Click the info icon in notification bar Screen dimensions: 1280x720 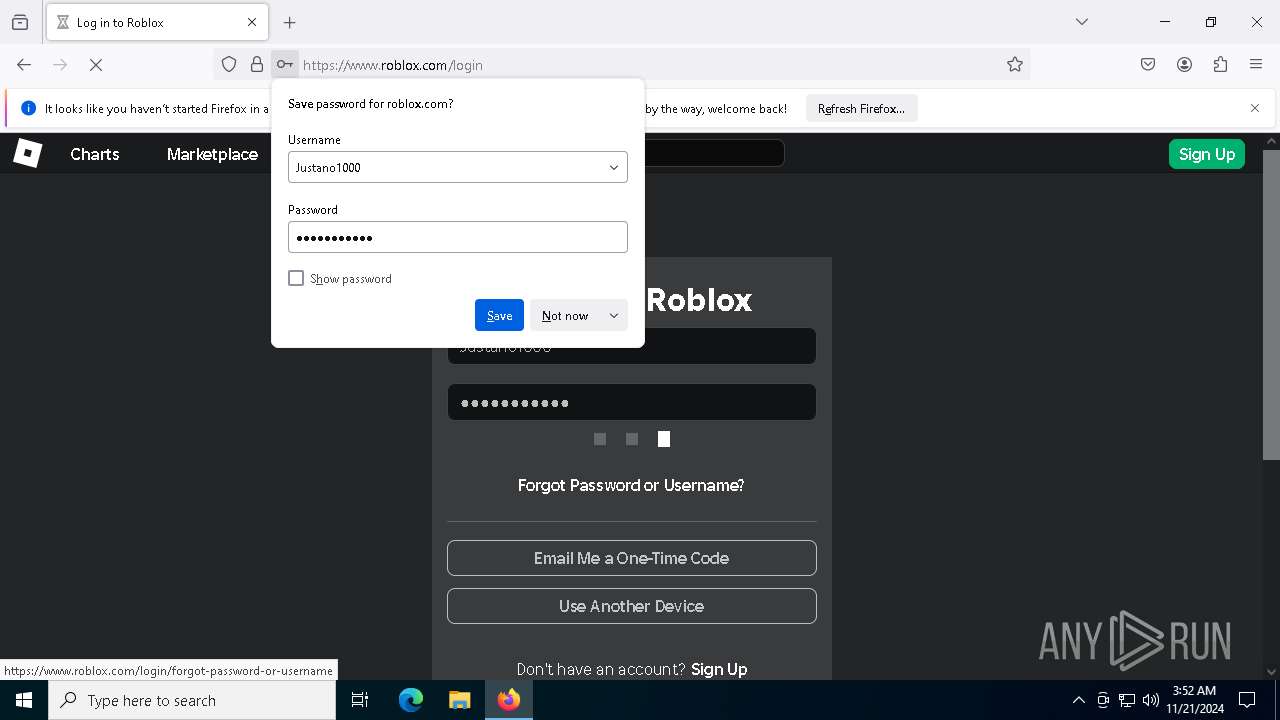(x=28, y=108)
